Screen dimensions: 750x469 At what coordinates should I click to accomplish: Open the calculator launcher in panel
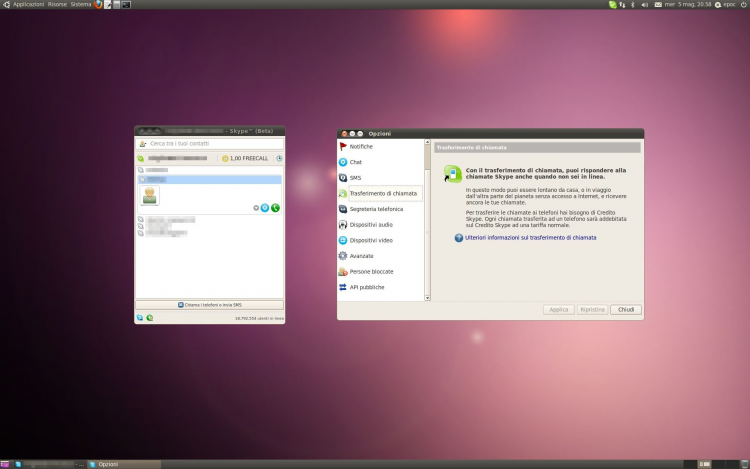pyautogui.click(x=117, y=4)
